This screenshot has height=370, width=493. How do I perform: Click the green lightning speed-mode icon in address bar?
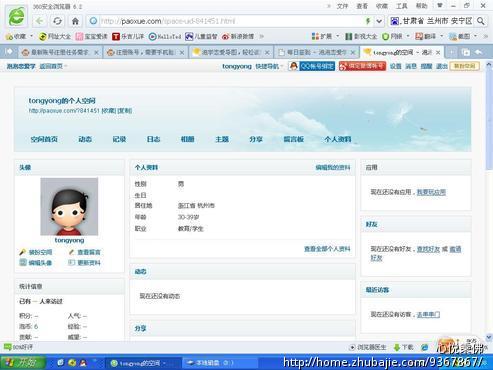[368, 21]
